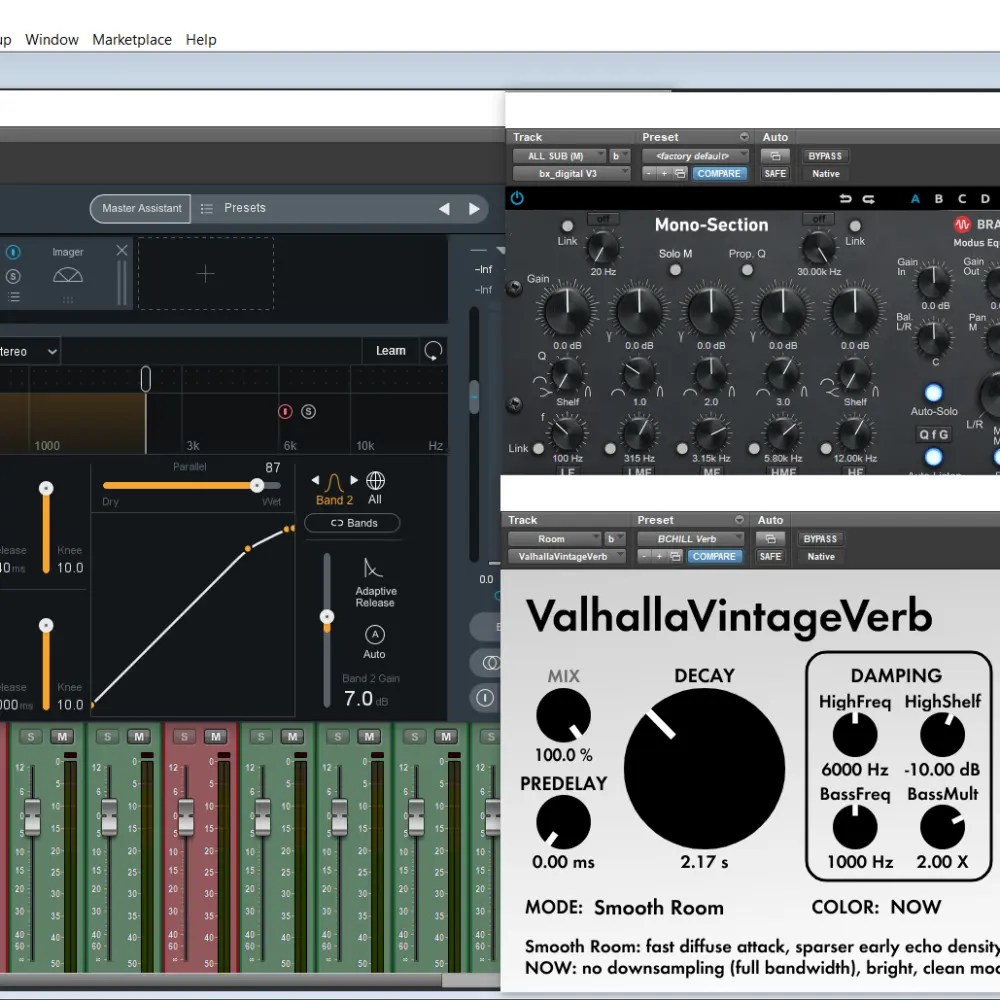This screenshot has height=1000, width=1000.
Task: Open the bx_digital Preset section menu arrow
Action: (x=744, y=137)
